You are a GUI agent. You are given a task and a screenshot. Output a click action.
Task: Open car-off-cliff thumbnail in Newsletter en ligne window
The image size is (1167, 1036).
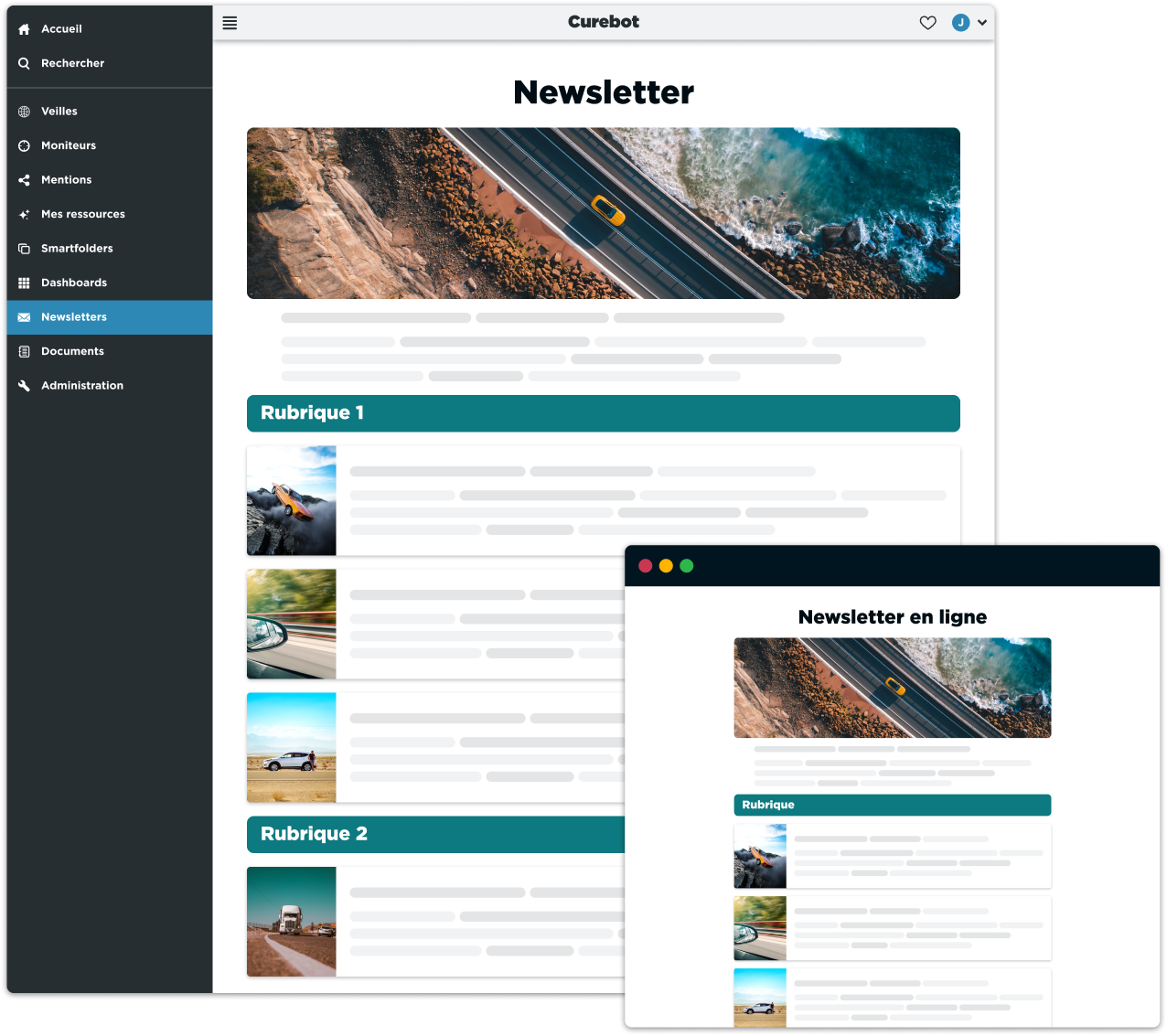pyautogui.click(x=760, y=857)
